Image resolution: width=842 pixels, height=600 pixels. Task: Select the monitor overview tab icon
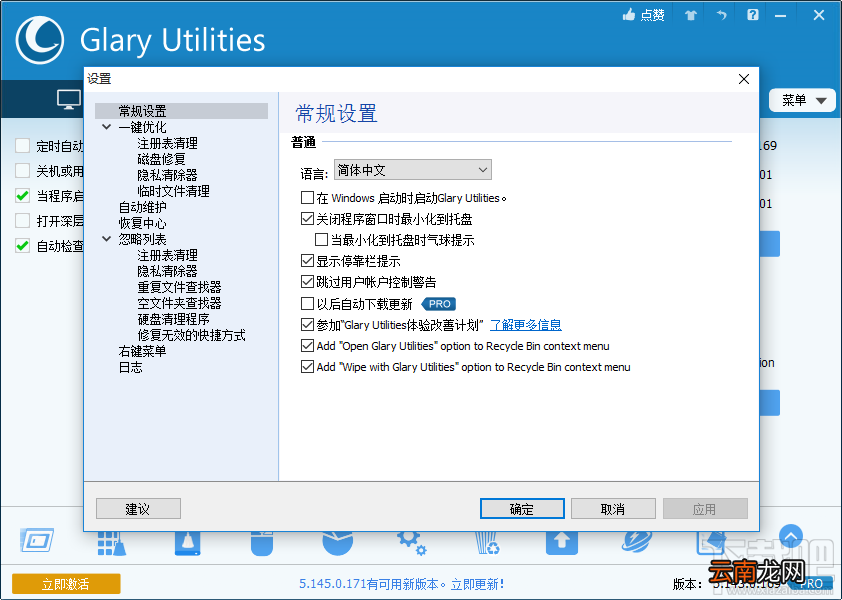click(x=69, y=100)
